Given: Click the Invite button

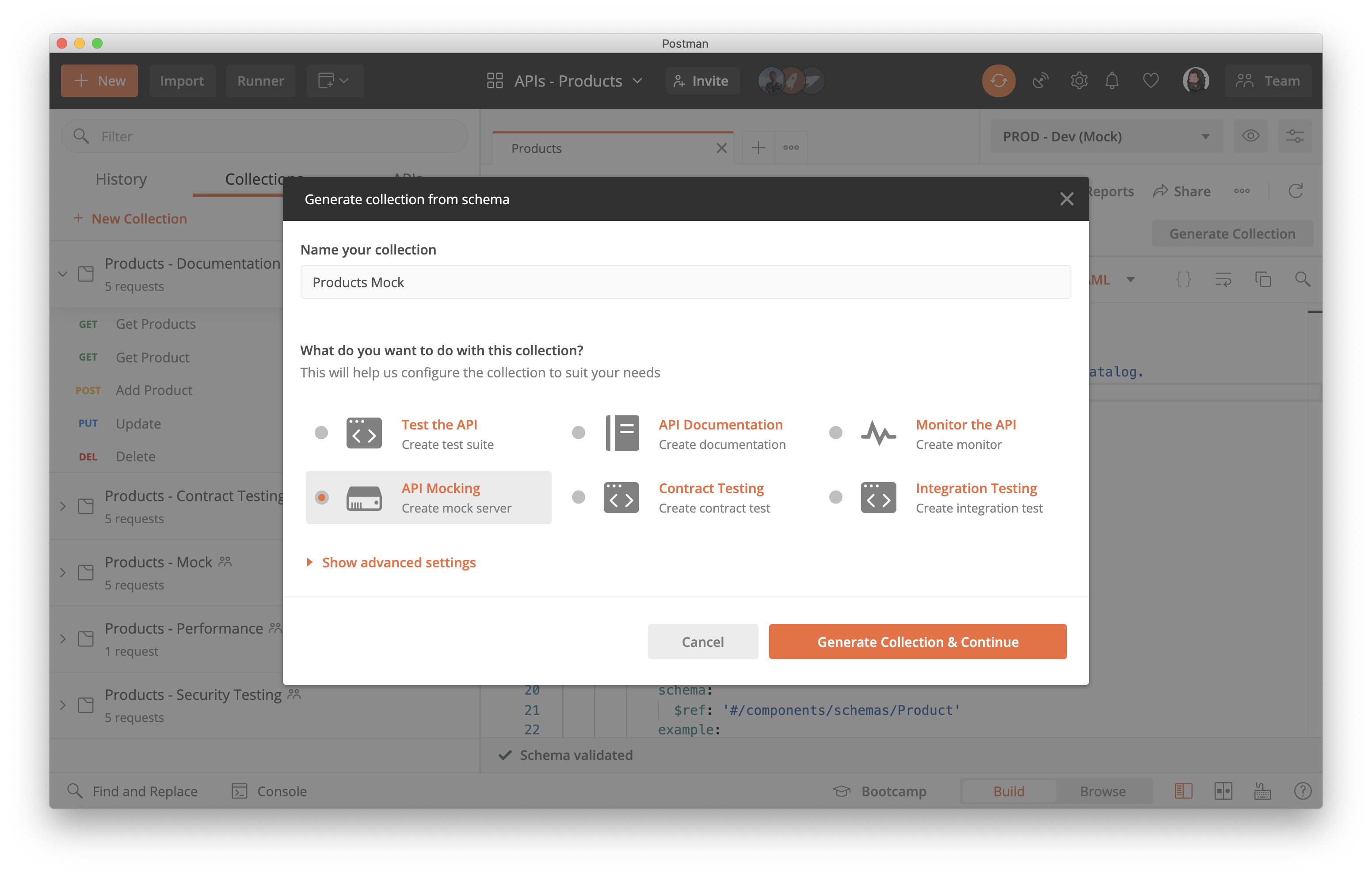Looking at the screenshot, I should point(702,81).
